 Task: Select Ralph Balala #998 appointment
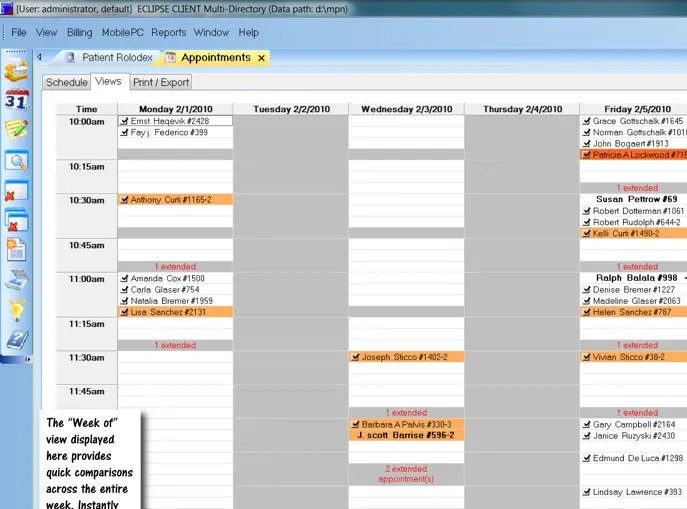[x=636, y=278]
